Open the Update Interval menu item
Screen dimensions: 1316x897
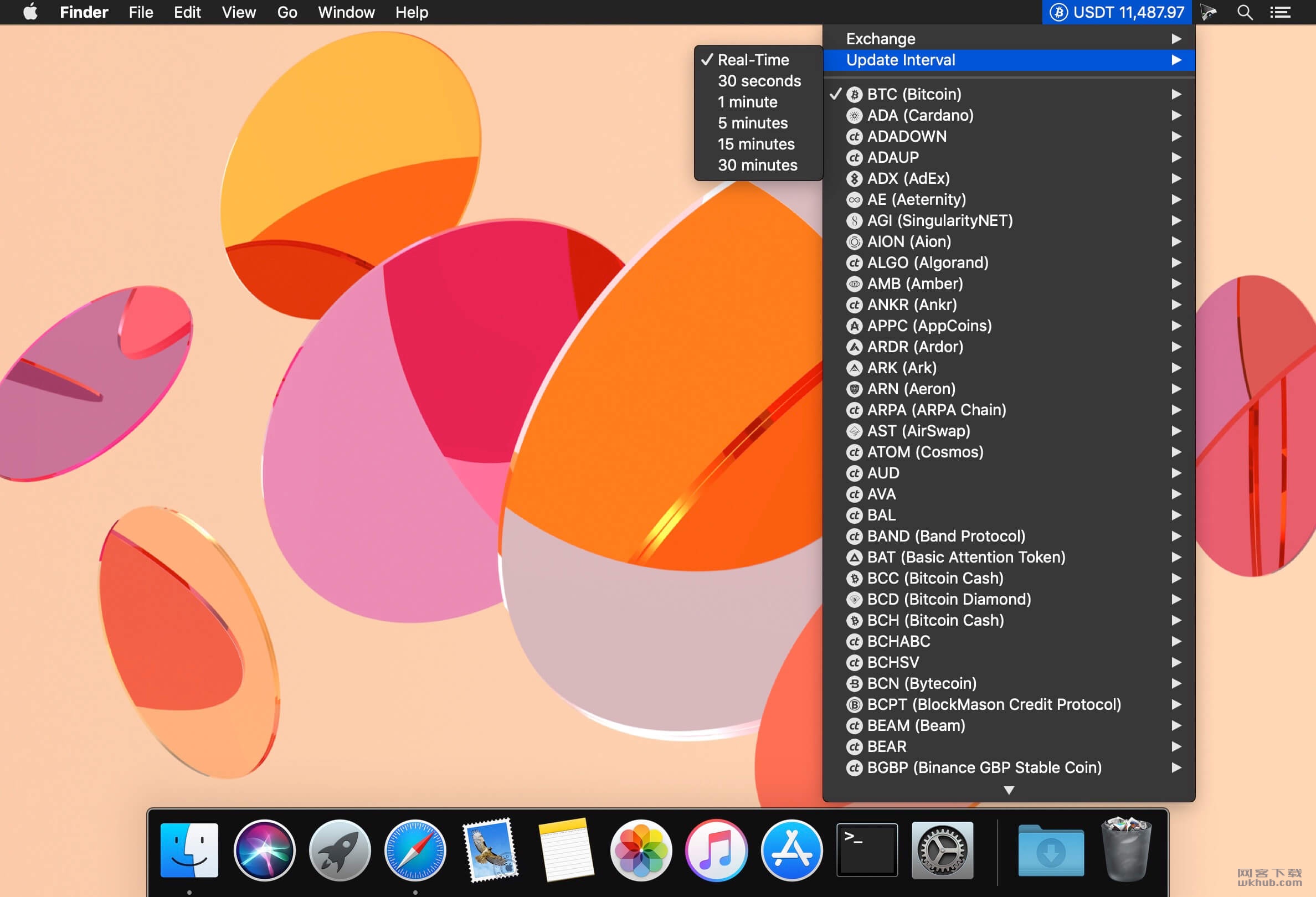click(x=1009, y=60)
